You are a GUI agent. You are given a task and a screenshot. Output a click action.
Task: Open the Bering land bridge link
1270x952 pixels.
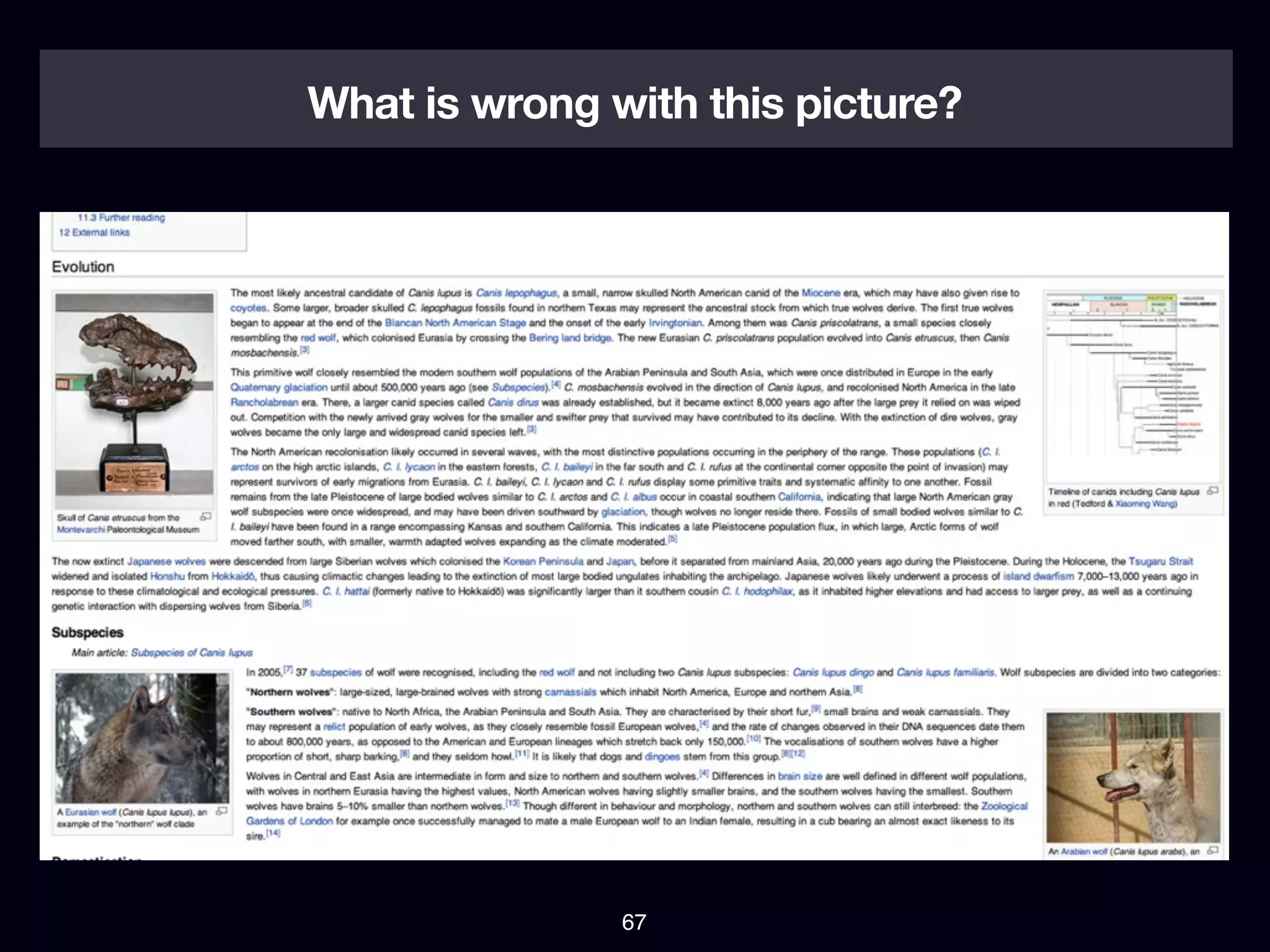pos(570,338)
